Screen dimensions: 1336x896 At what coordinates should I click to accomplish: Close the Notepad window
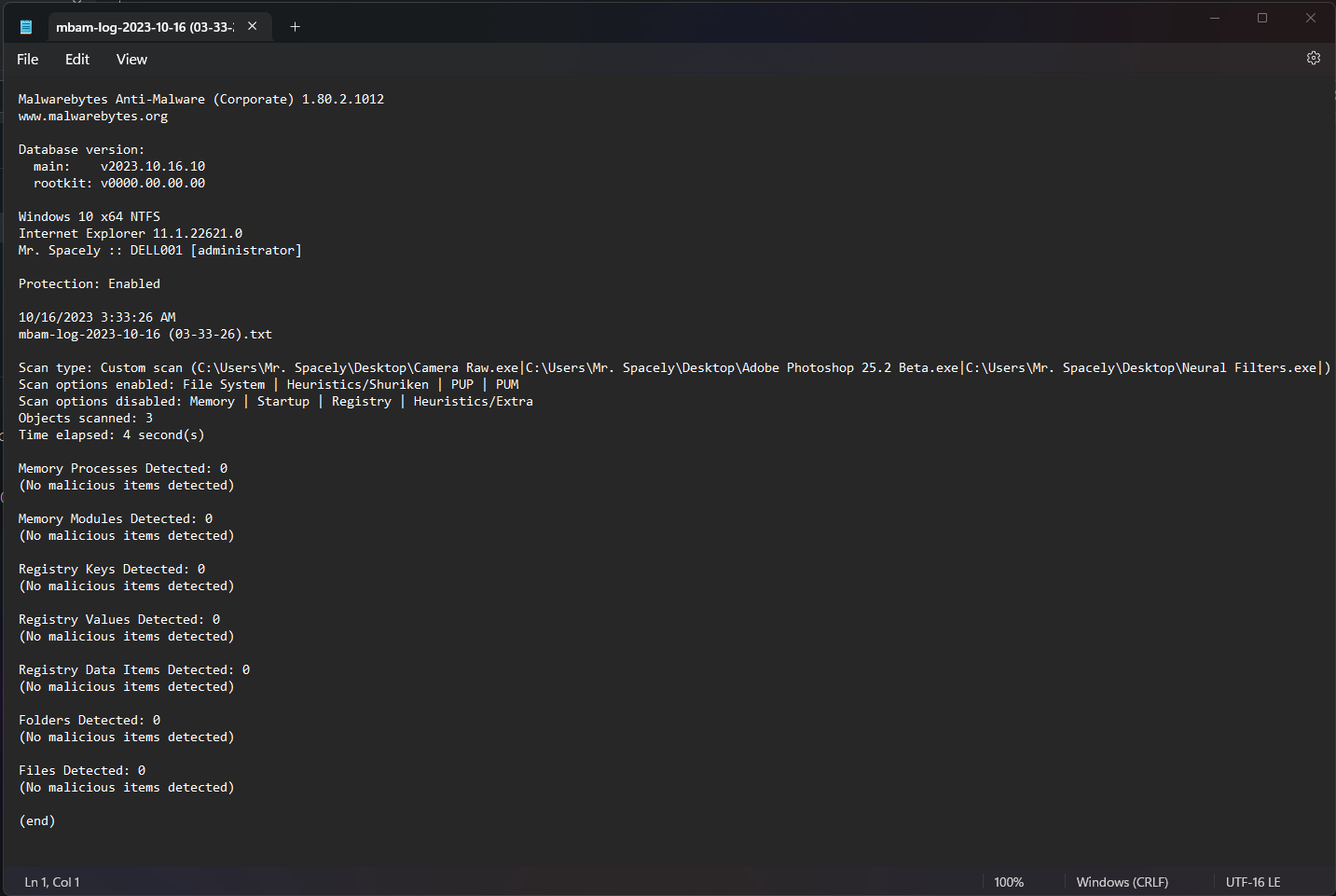(1310, 18)
